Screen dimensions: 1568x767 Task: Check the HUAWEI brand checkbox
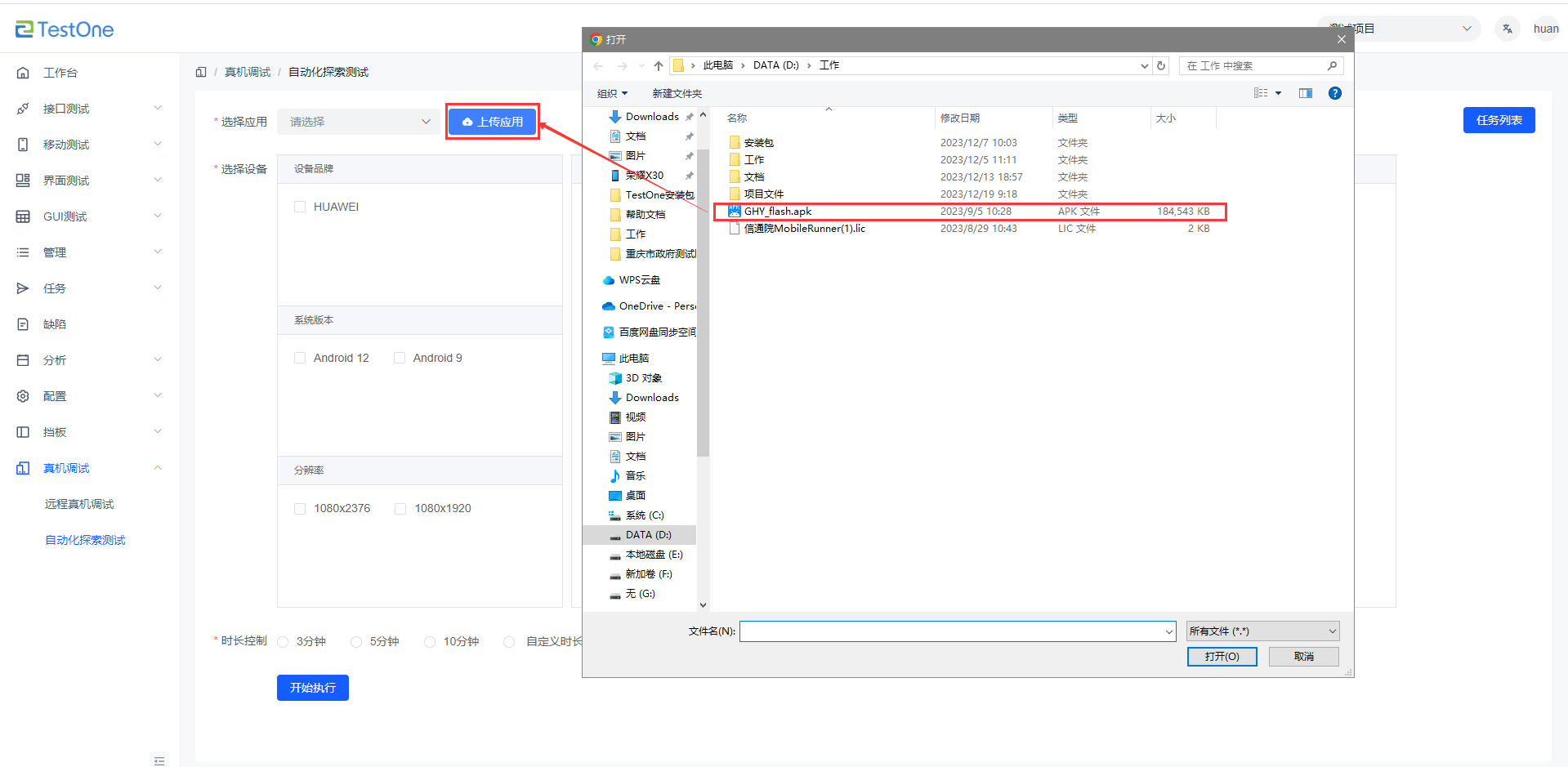[300, 207]
